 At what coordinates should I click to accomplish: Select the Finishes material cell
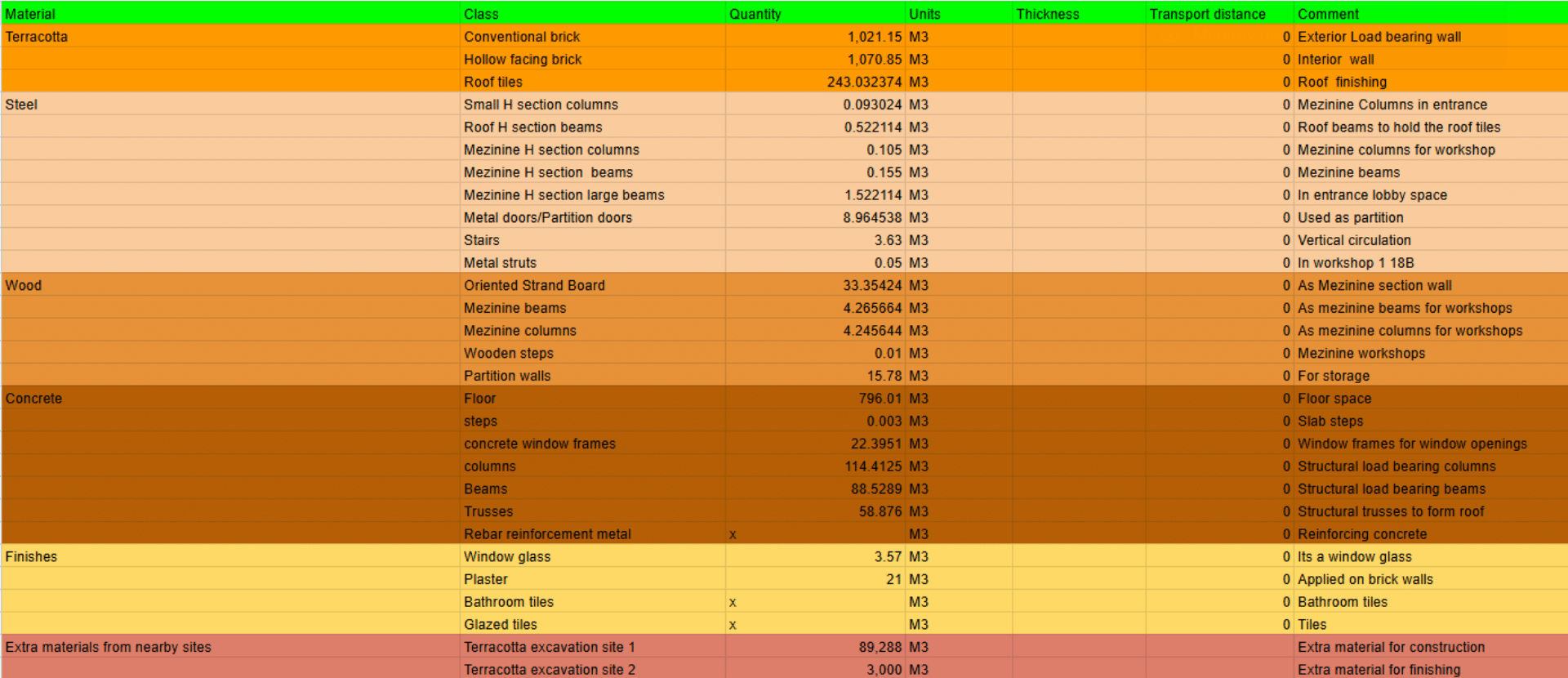point(231,556)
